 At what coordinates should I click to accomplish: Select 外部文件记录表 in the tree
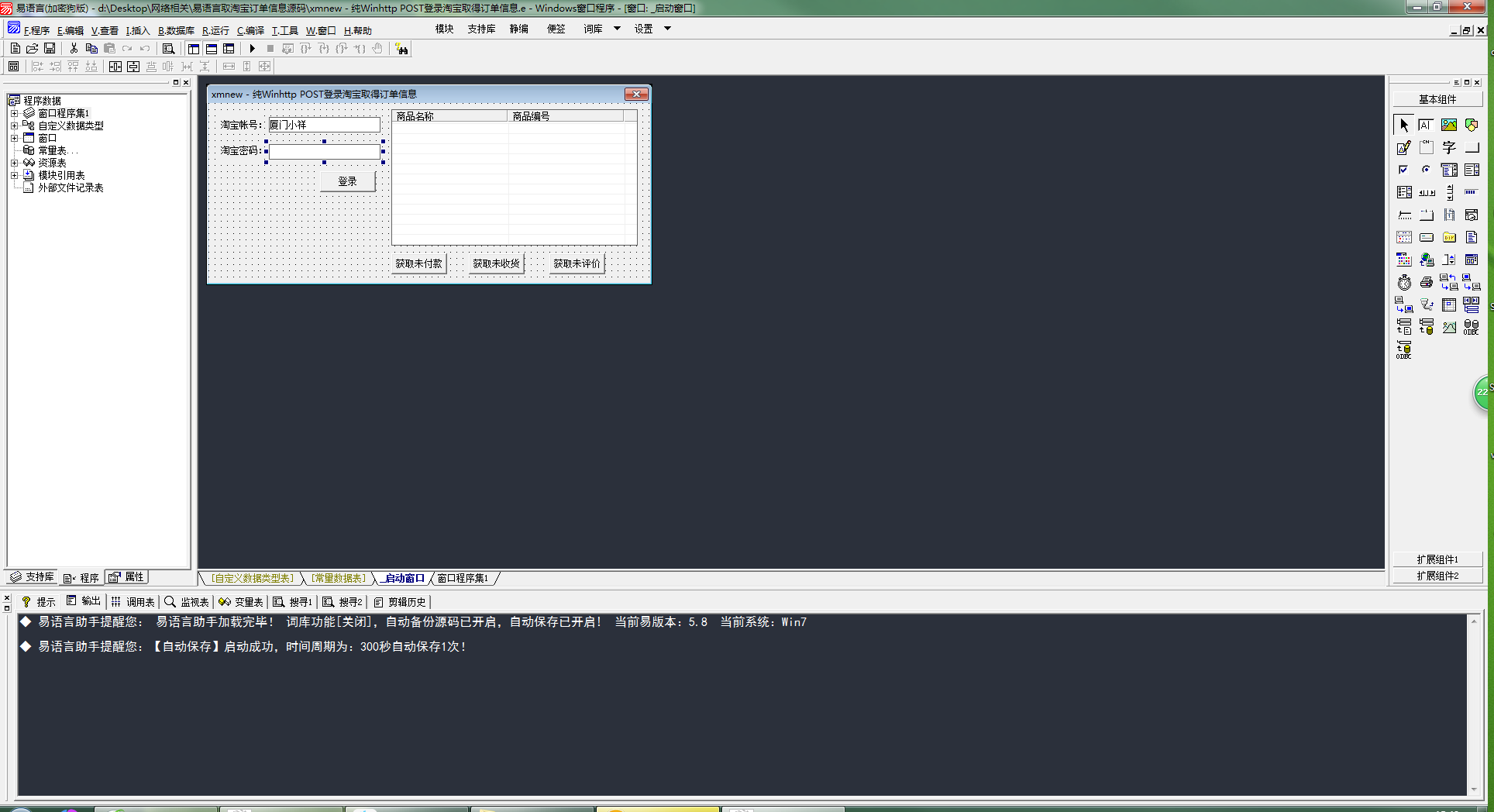pos(71,188)
